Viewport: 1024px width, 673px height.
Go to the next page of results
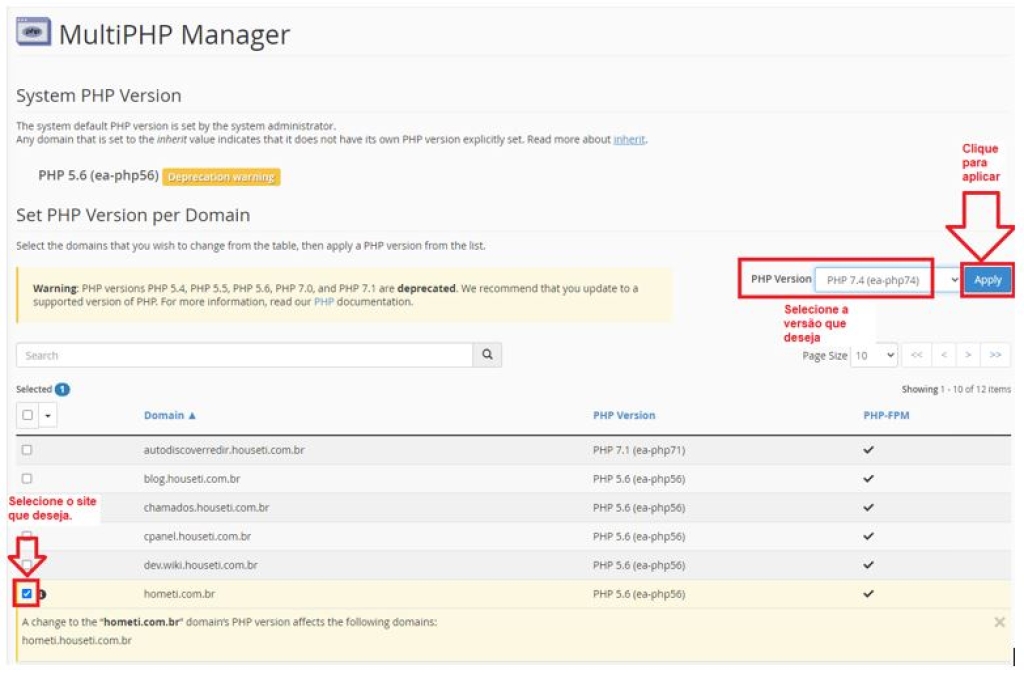968,355
